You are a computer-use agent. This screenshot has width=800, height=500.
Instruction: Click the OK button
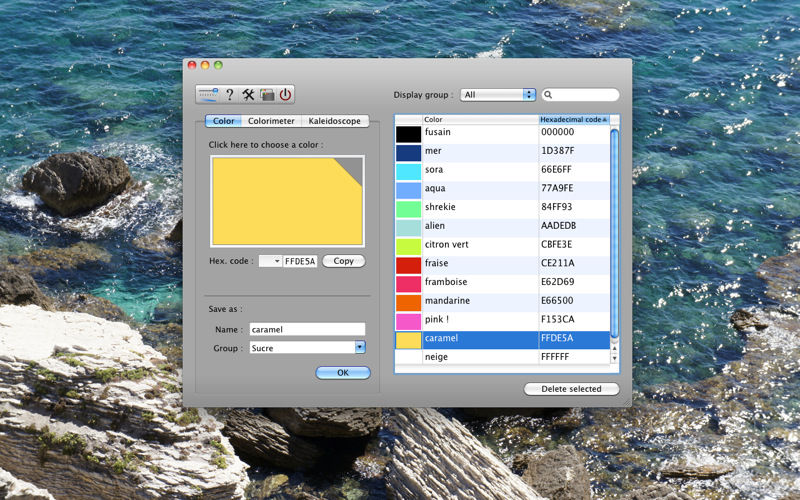click(343, 372)
